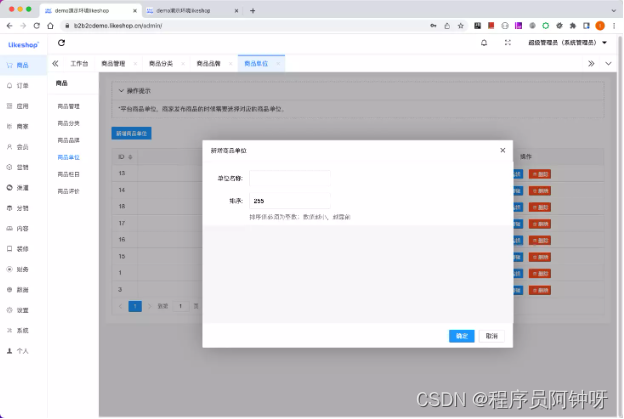Open the 渠道 sidebar section
Screen dimensions: 624x419
click(x=18, y=188)
